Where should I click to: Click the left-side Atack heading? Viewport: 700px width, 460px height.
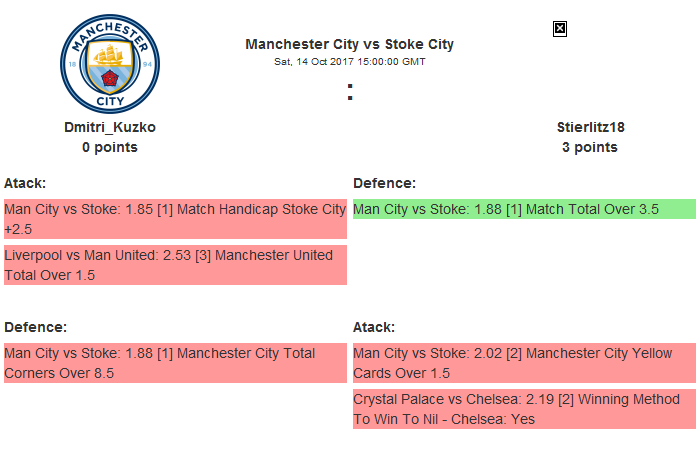pyautogui.click(x=25, y=183)
